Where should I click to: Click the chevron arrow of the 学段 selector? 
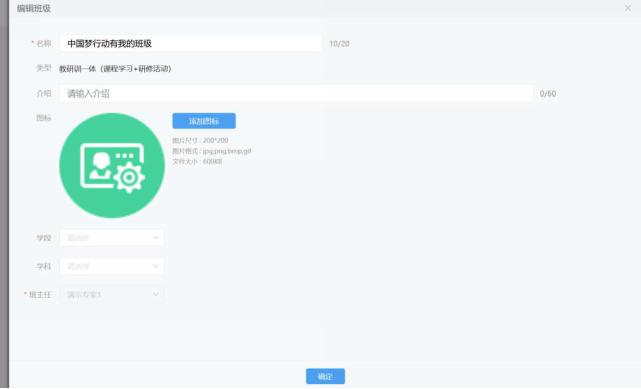pyautogui.click(x=155, y=237)
